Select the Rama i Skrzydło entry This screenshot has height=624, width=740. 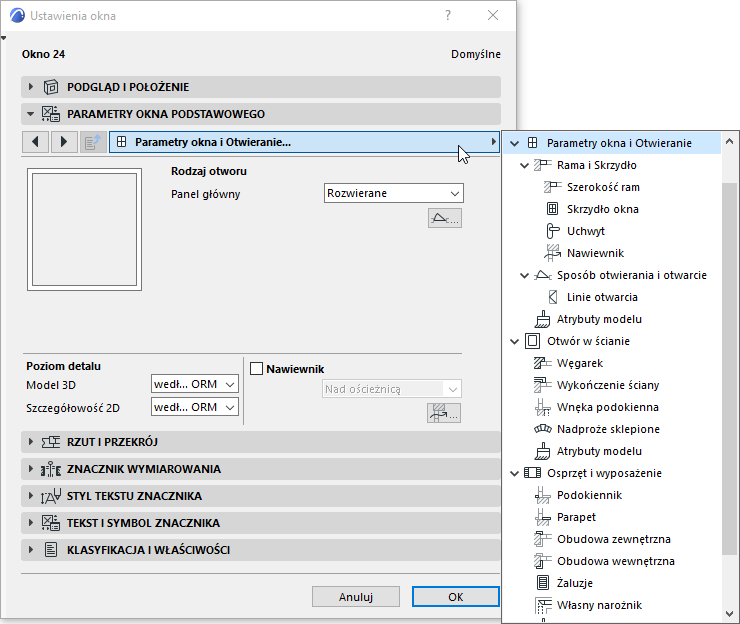(x=597, y=165)
